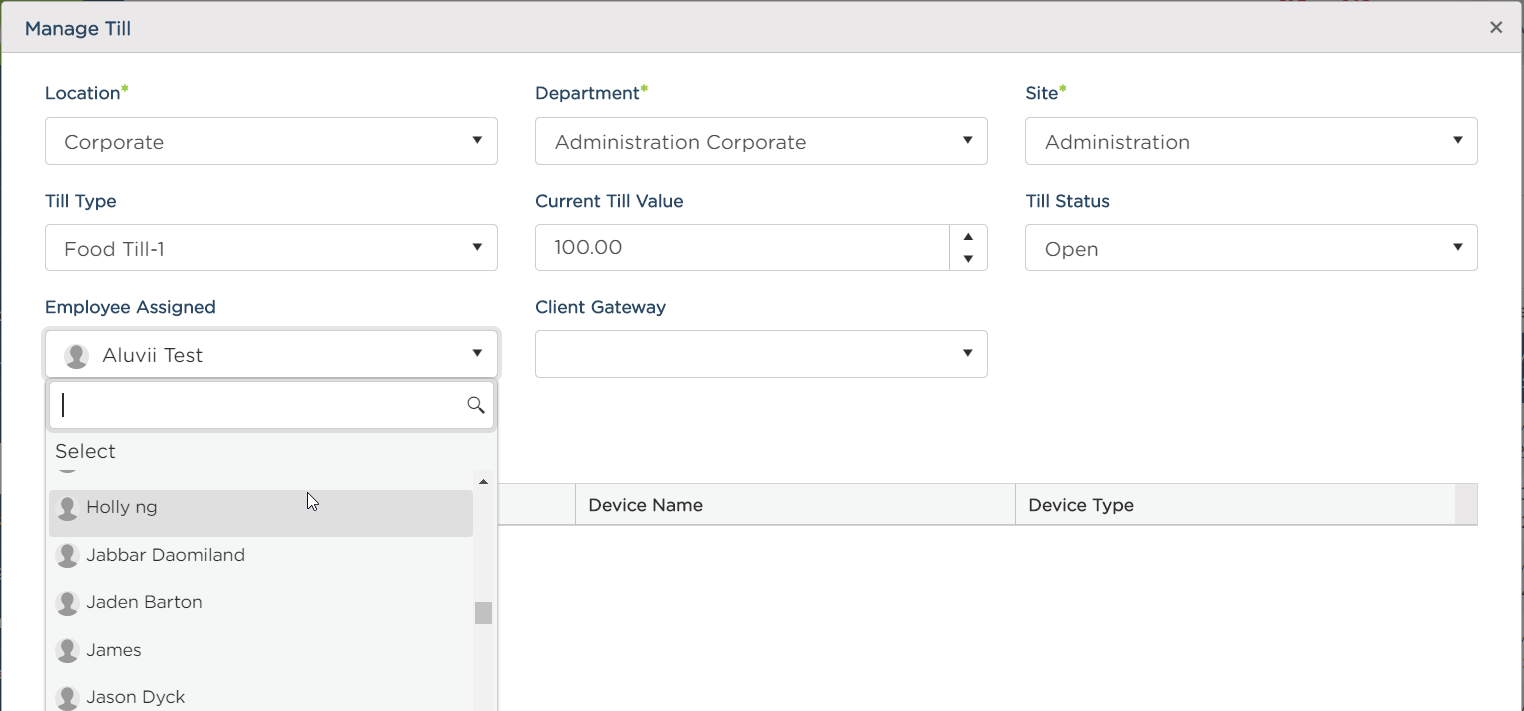The height and width of the screenshot is (711, 1524).
Task: Click the person icon next to Holly ng
Action: point(67,507)
